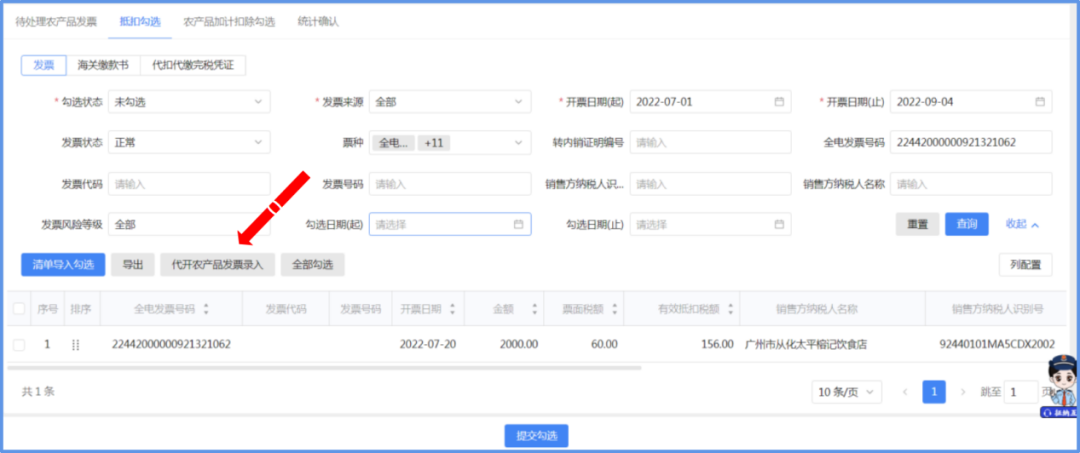The width and height of the screenshot is (1080, 453).
Task: Open the 10 条/页 page size dropdown
Action: tap(846, 392)
